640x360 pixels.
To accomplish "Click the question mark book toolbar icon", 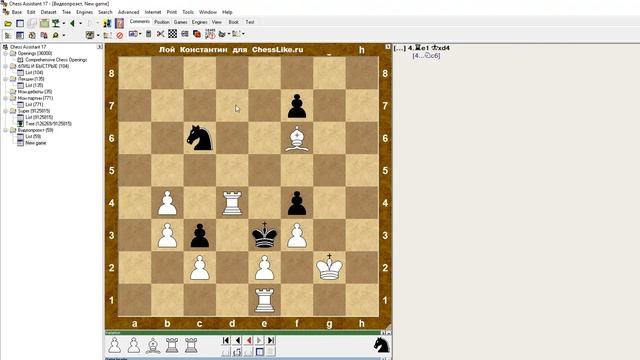I will (119, 23).
